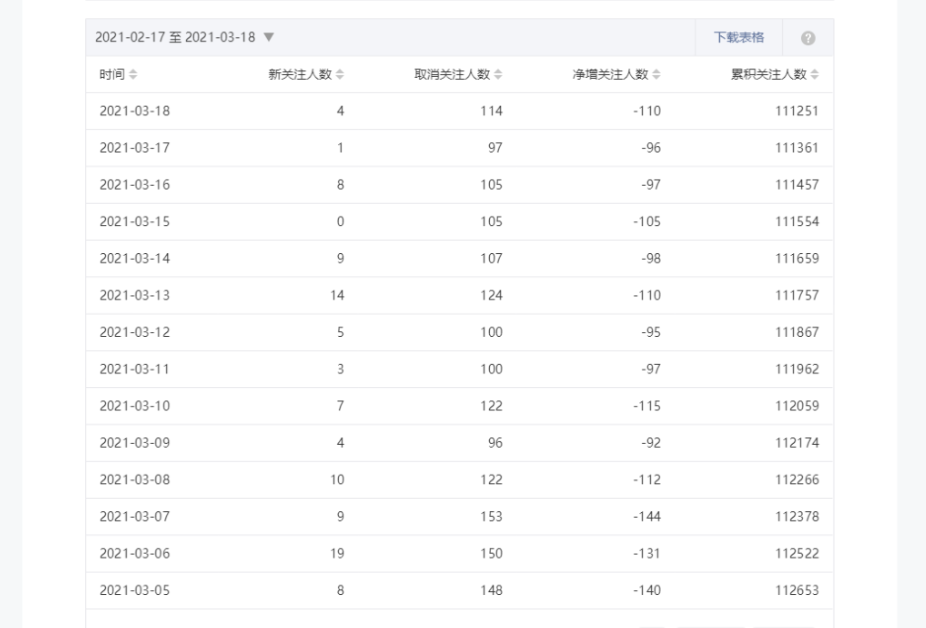Click cumulative value 111251

pos(797,111)
